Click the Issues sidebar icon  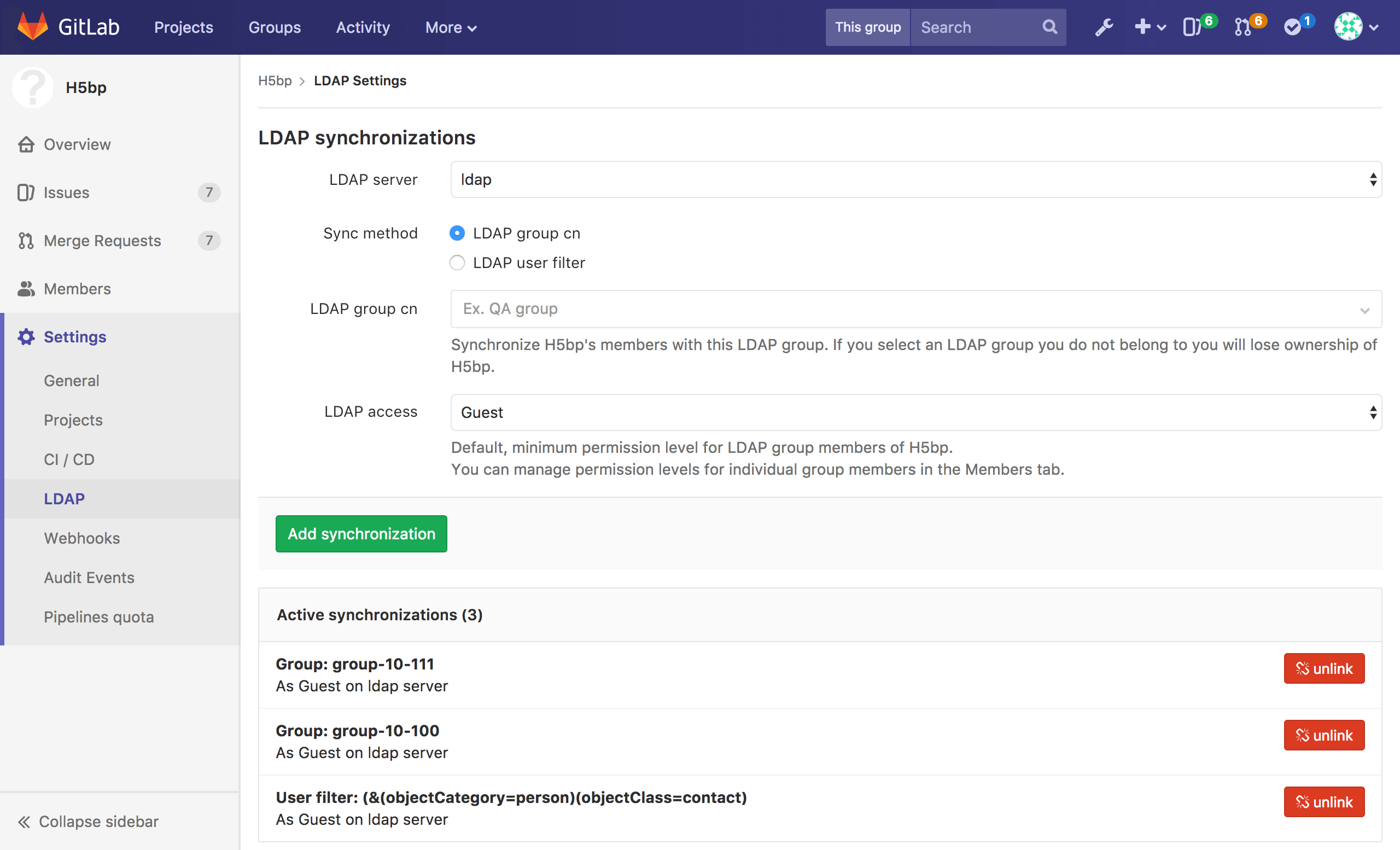click(x=26, y=192)
